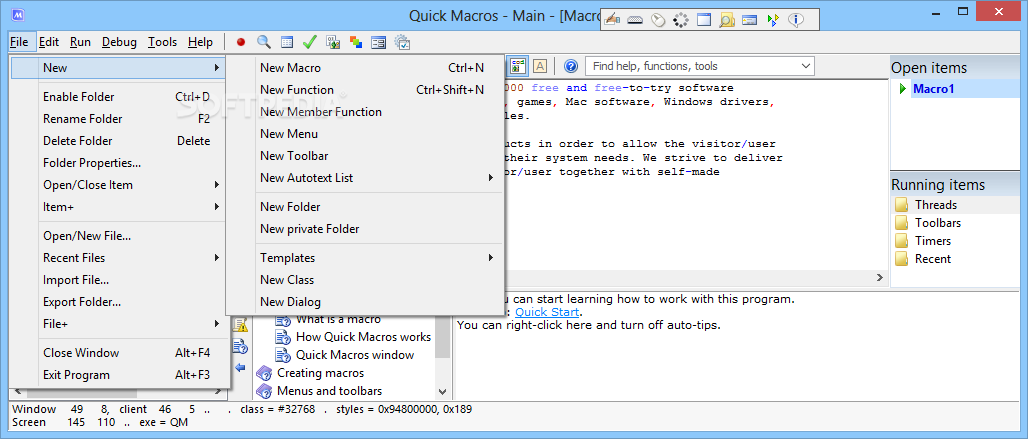
Task: Open the magnifier Find tool in toolbar
Action: coord(264,42)
